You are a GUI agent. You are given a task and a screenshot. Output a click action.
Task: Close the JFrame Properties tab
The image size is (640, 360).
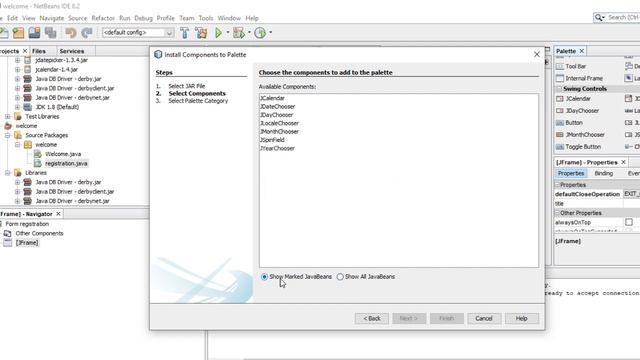pyautogui.click(x=623, y=162)
